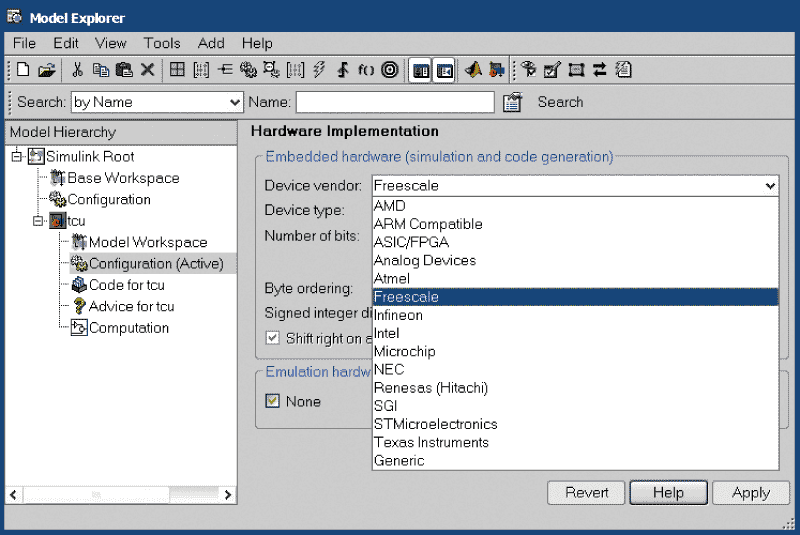The height and width of the screenshot is (535, 800).
Task: Choose AMD from vendor list
Action: click(x=575, y=206)
